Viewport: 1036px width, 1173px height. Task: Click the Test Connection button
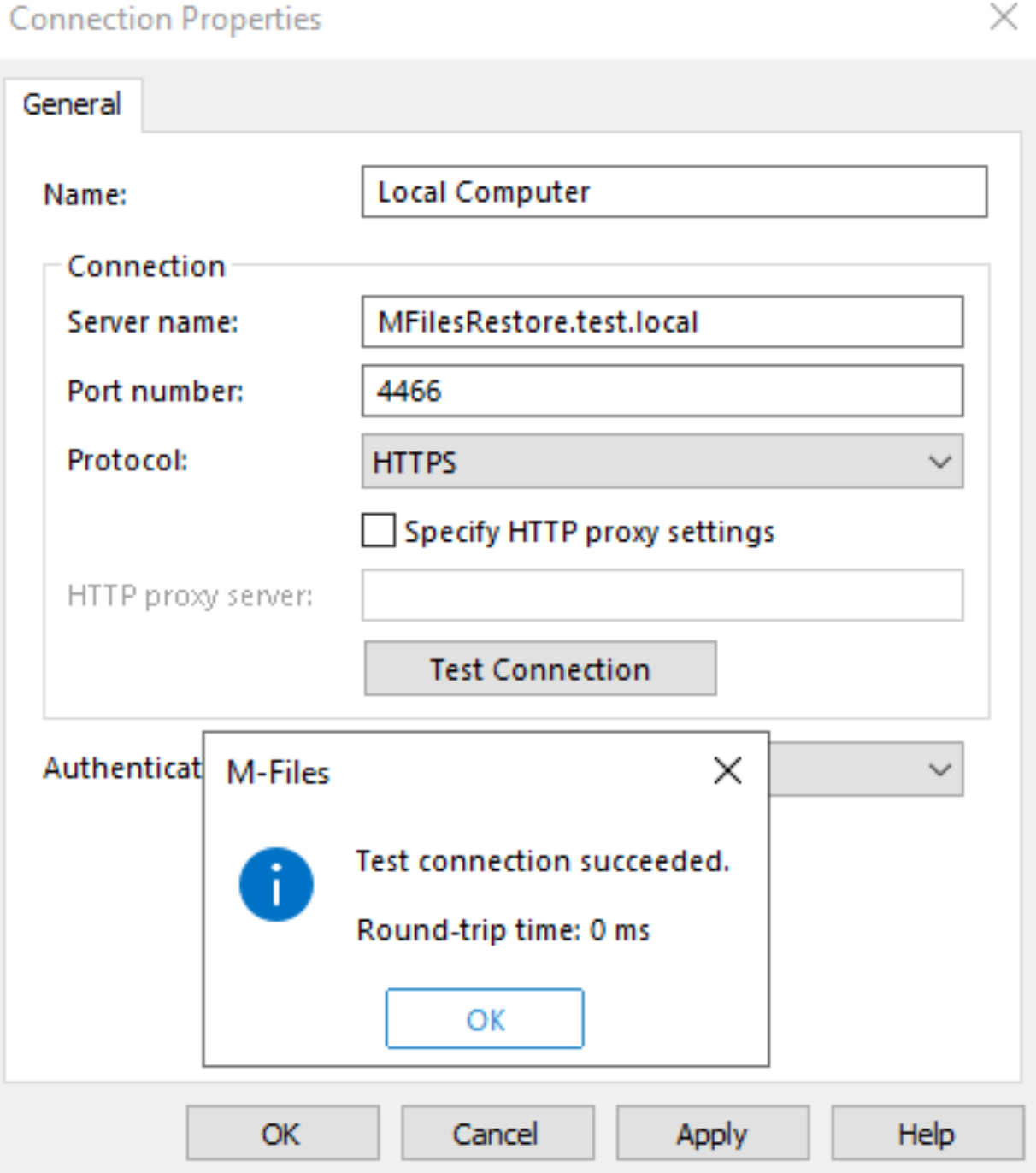click(540, 669)
